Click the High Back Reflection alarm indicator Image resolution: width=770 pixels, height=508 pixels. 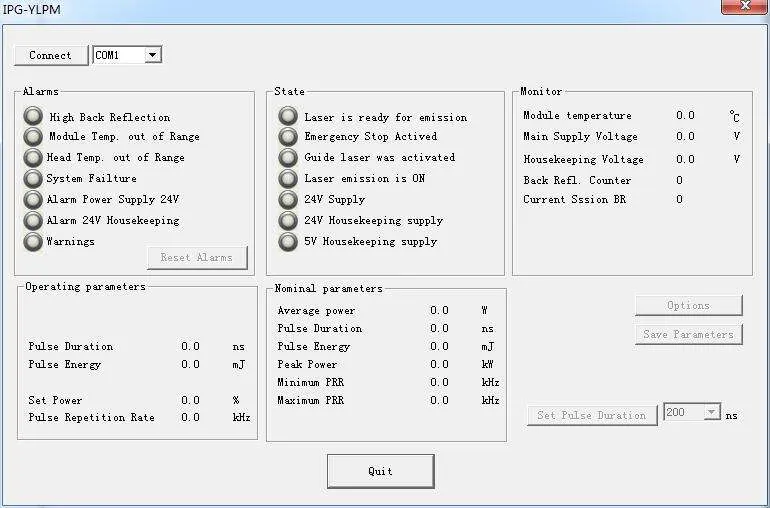pyautogui.click(x=33, y=116)
